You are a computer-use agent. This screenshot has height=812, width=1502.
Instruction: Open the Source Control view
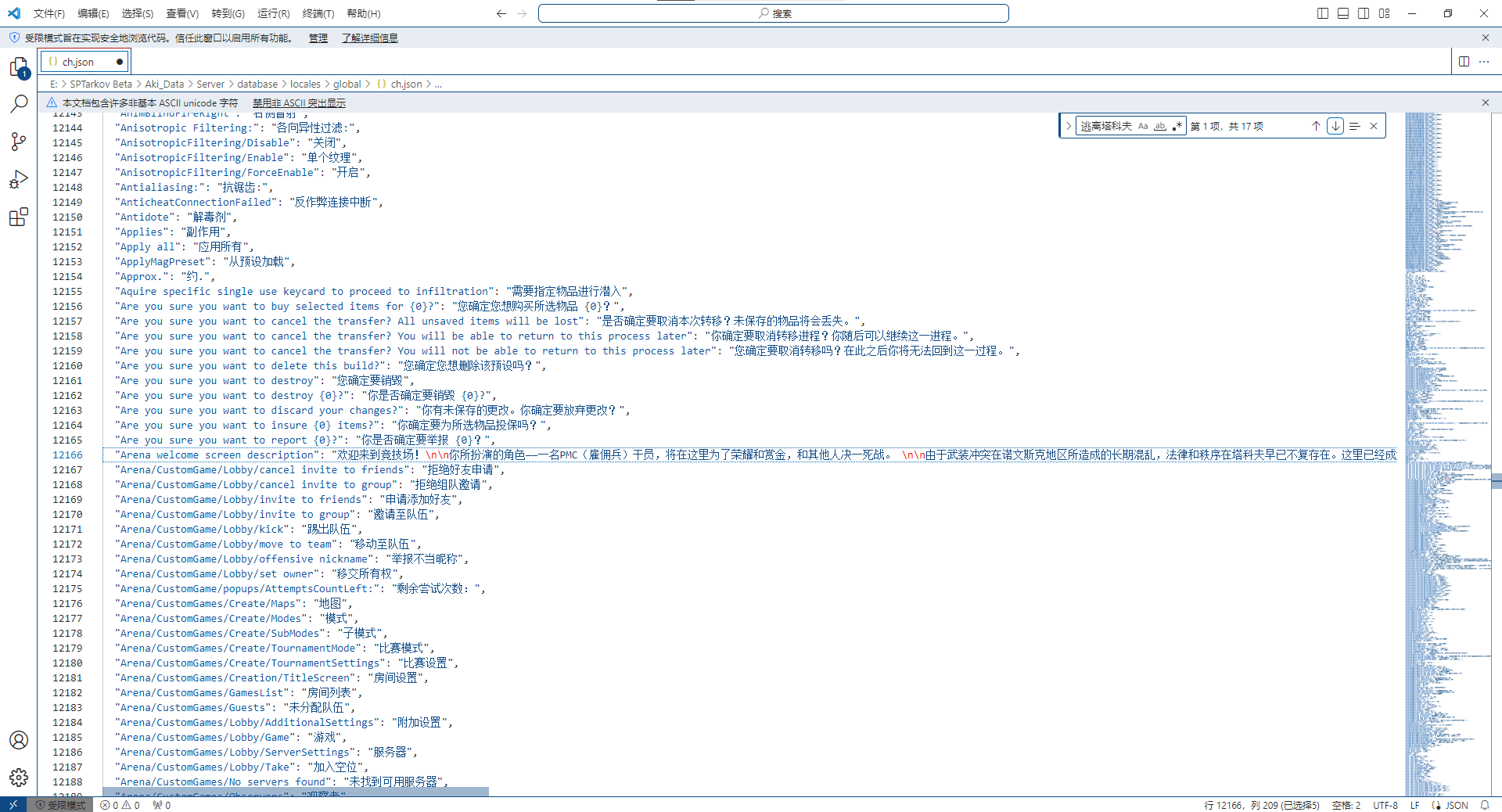(x=19, y=142)
